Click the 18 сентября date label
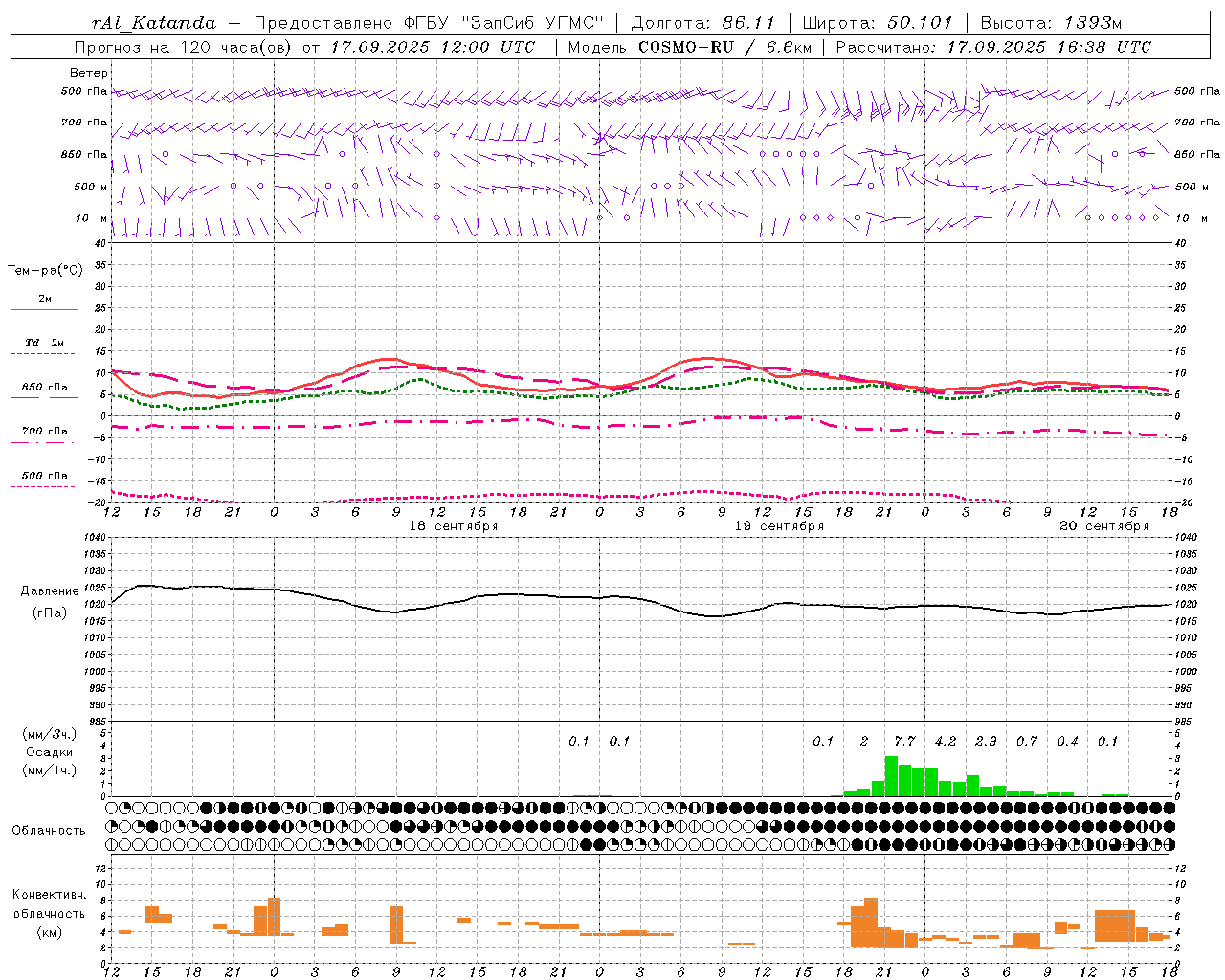 point(453,526)
